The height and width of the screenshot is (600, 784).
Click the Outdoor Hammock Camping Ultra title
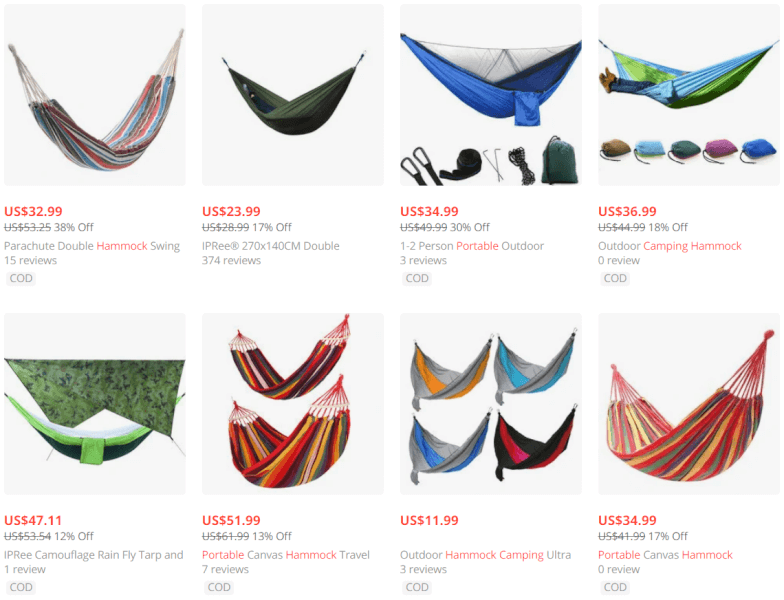[486, 555]
